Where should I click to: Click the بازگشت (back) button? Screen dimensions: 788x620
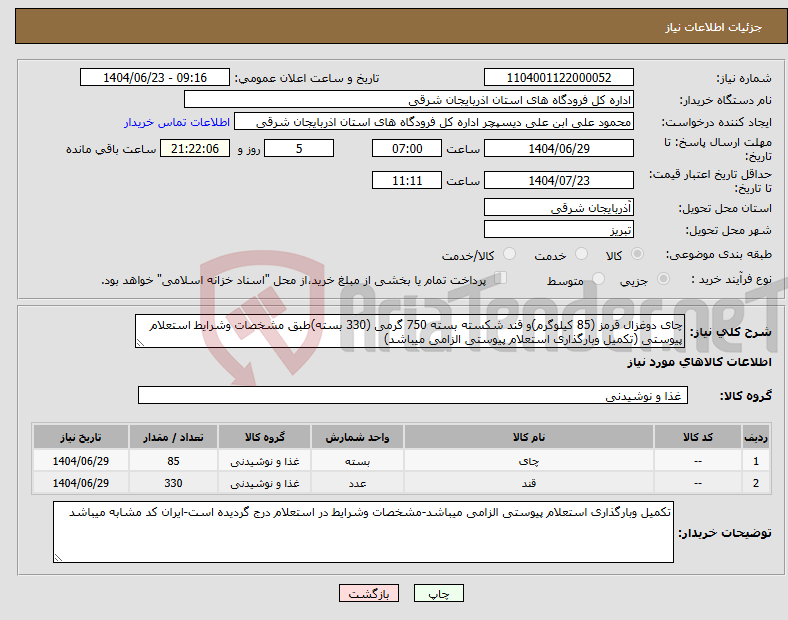tap(371, 593)
